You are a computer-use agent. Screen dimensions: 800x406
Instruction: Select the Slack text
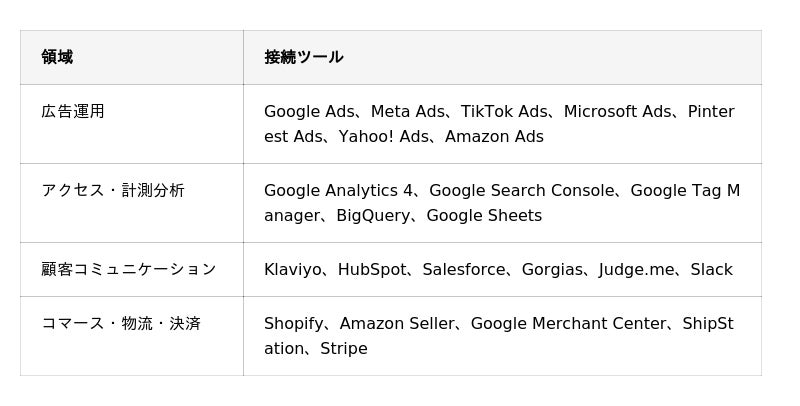pyautogui.click(x=711, y=269)
